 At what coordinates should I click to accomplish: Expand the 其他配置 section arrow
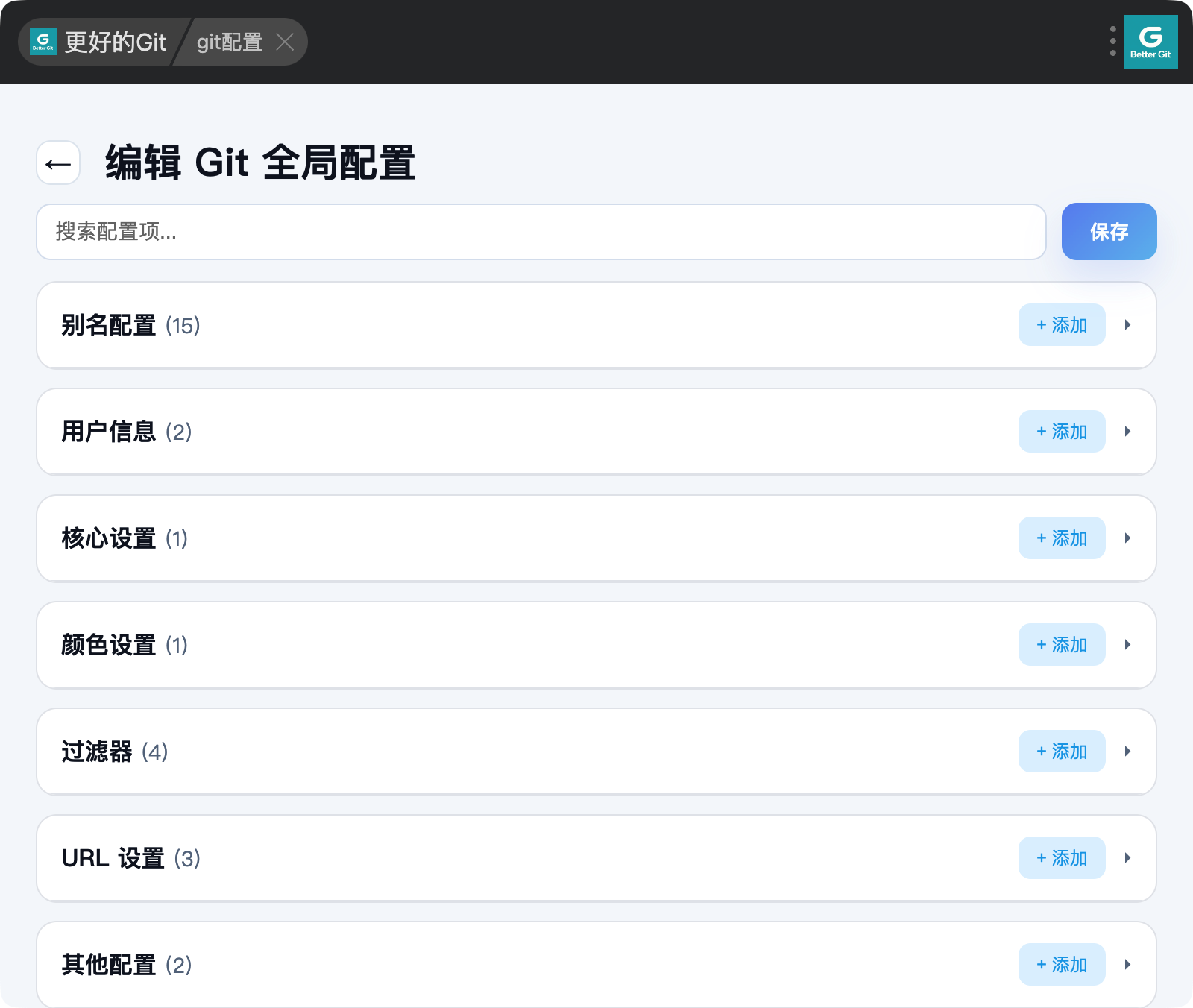point(1127,965)
